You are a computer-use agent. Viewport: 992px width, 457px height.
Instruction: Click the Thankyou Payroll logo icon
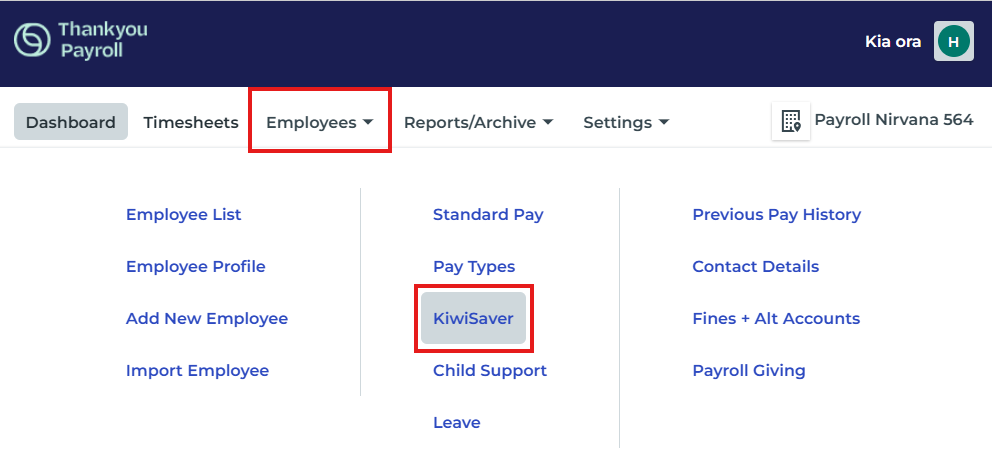click(x=32, y=41)
